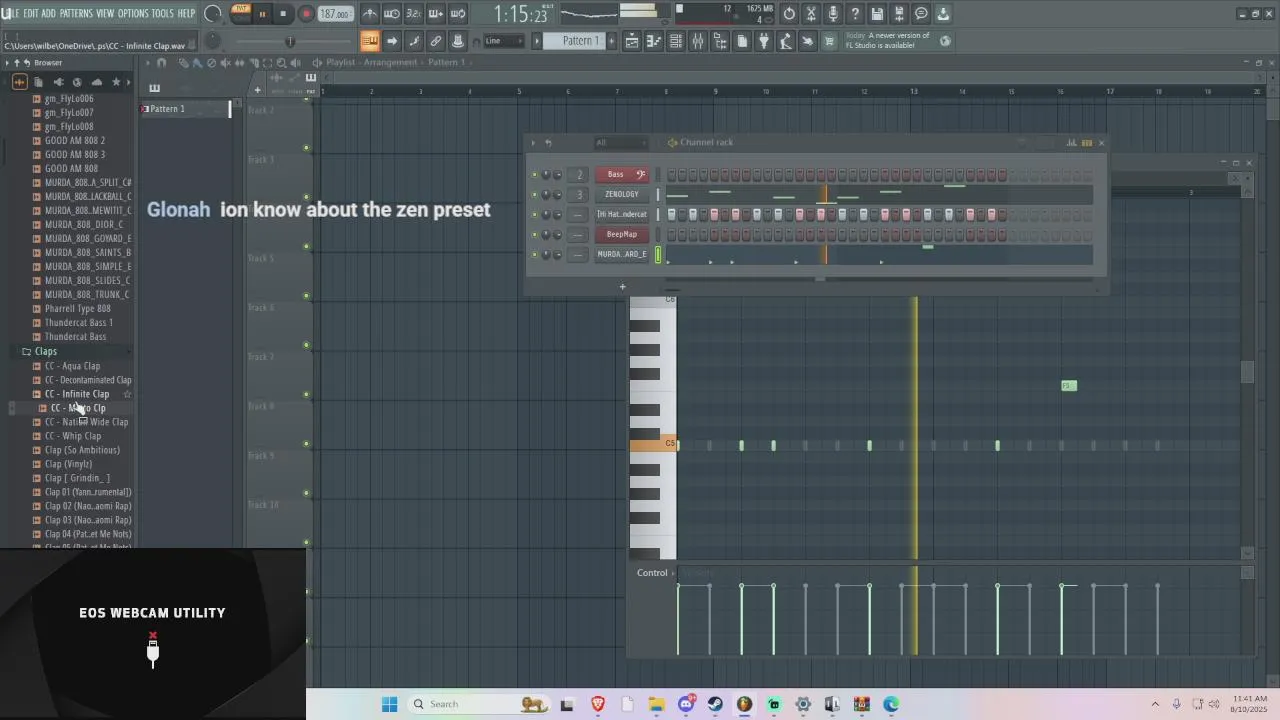This screenshot has width=1280, height=720.
Task: Open the Playlist view icon
Action: coord(632,41)
